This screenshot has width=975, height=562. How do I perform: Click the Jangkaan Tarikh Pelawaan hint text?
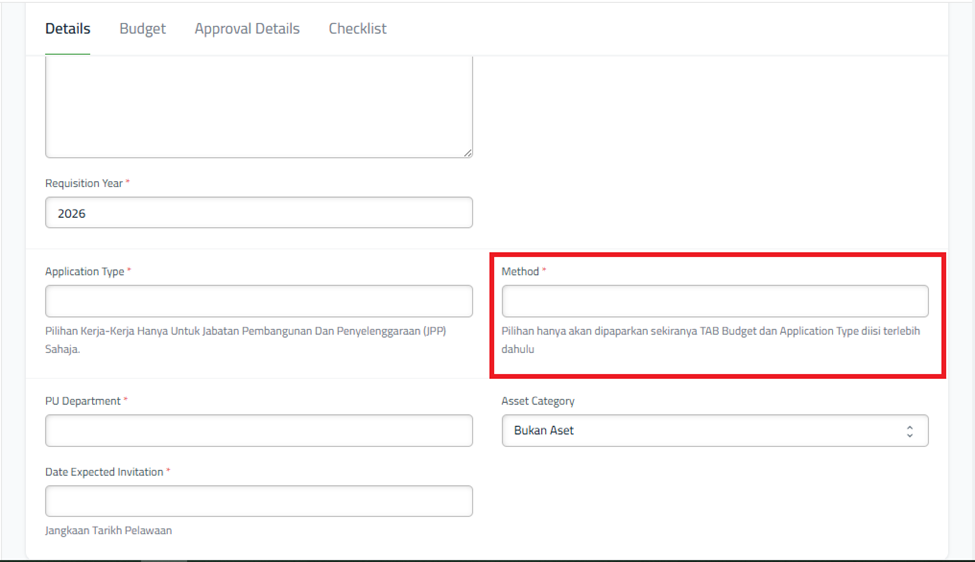pos(108,531)
